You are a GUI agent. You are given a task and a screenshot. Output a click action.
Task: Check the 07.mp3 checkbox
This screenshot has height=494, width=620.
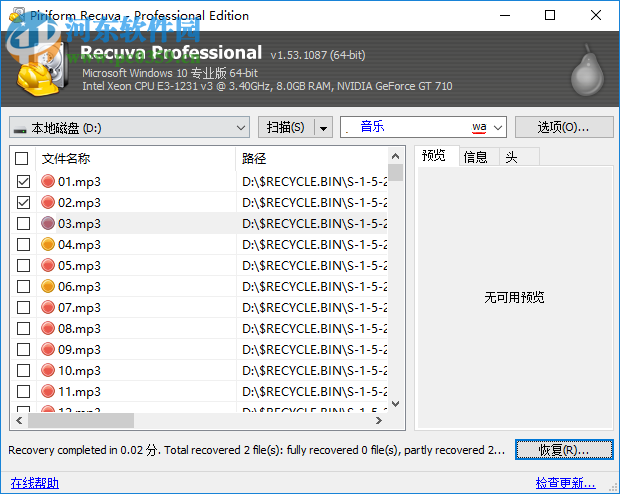point(23,307)
